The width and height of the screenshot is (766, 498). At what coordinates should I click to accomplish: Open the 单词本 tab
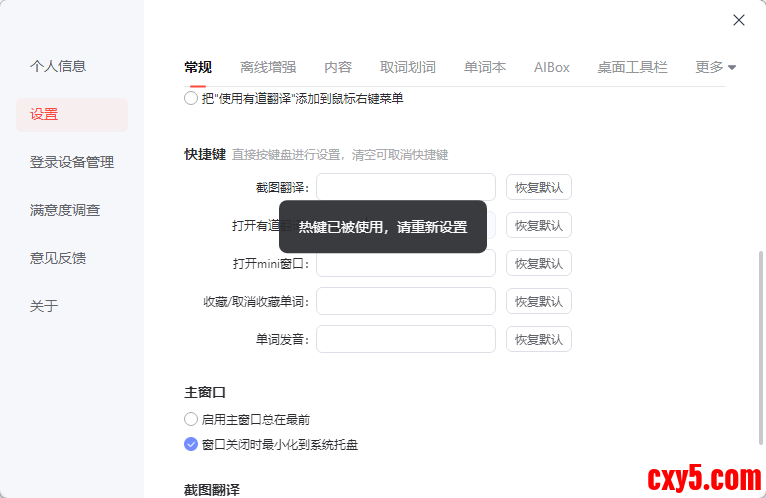[485, 68]
